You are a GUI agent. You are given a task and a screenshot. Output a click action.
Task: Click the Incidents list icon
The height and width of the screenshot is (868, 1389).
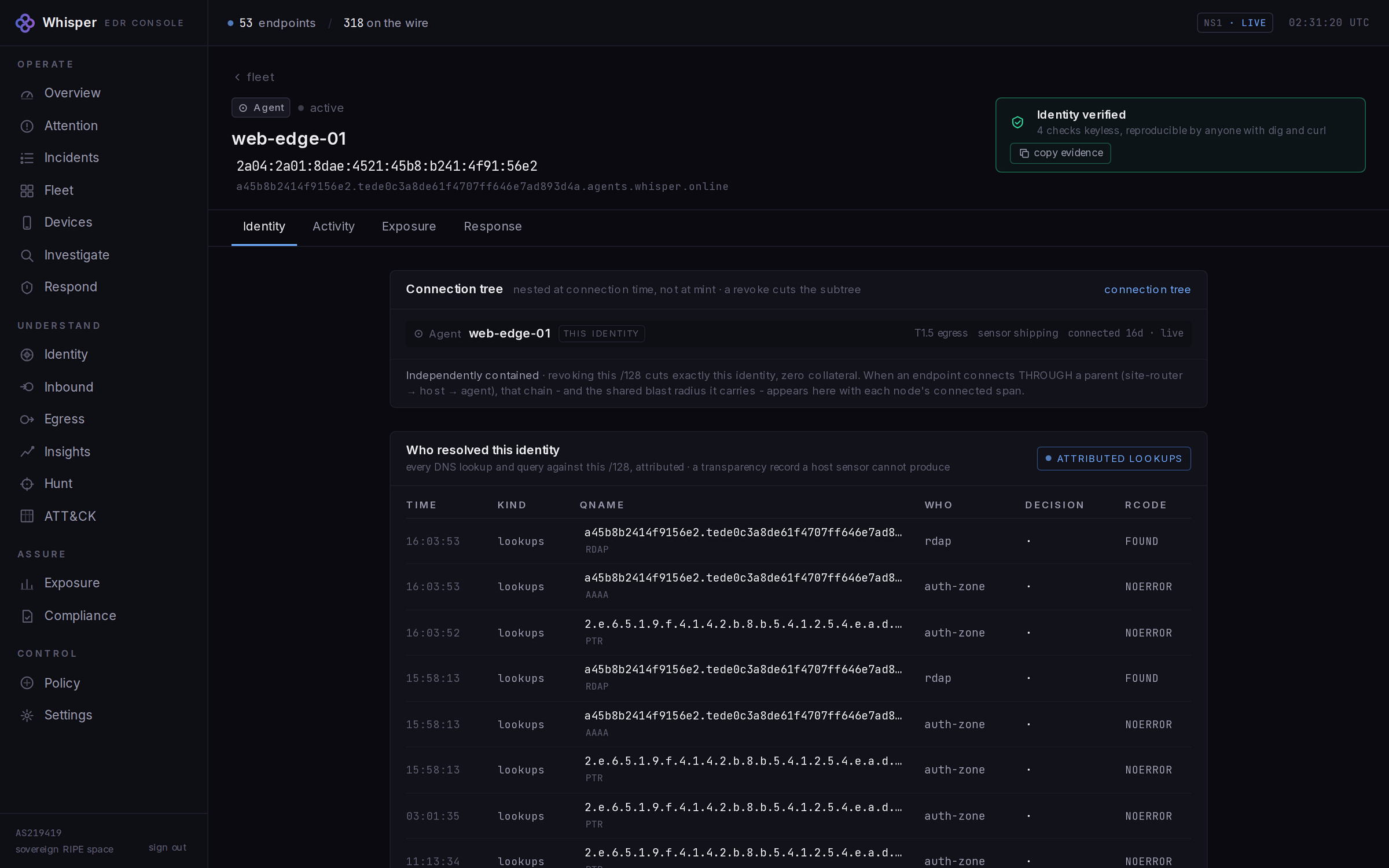[27, 158]
